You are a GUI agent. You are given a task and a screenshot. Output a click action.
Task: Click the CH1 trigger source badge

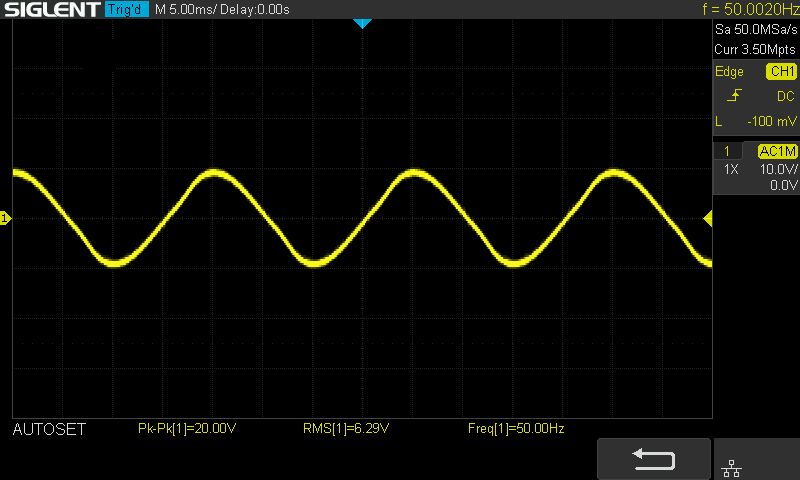[781, 71]
